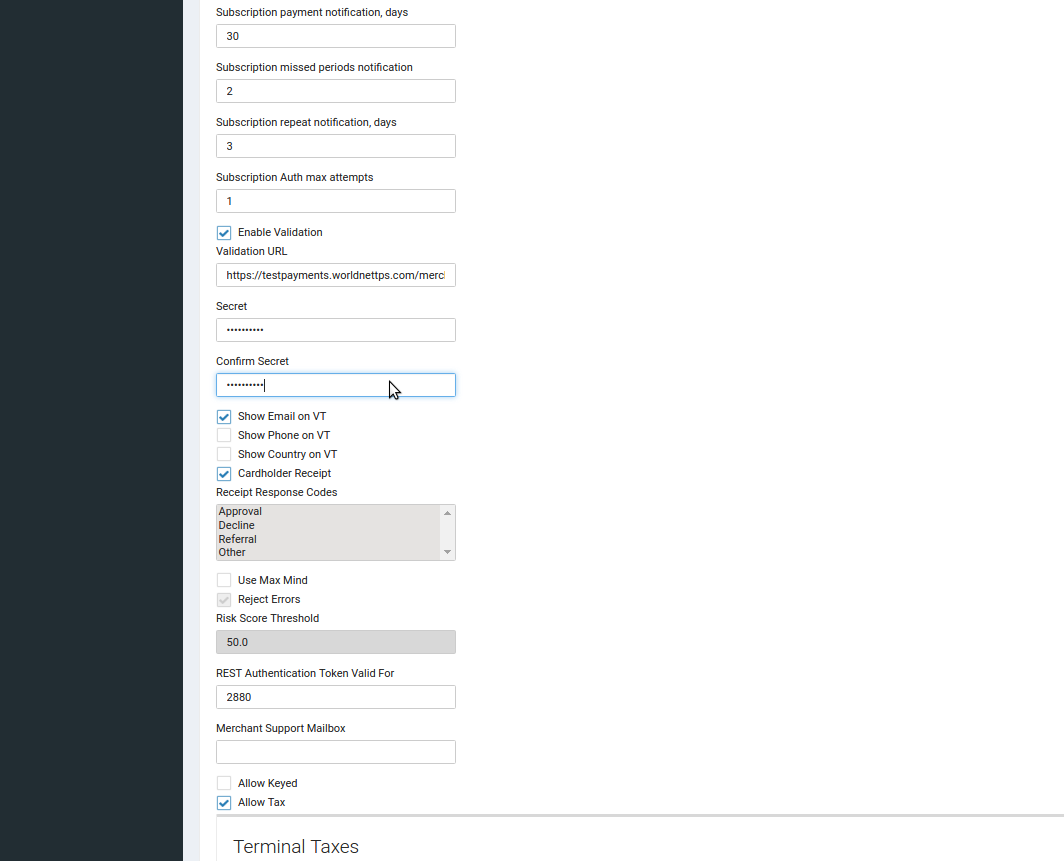1064x861 pixels.
Task: Uncheck the Allow Tax checkbox
Action: click(x=224, y=803)
